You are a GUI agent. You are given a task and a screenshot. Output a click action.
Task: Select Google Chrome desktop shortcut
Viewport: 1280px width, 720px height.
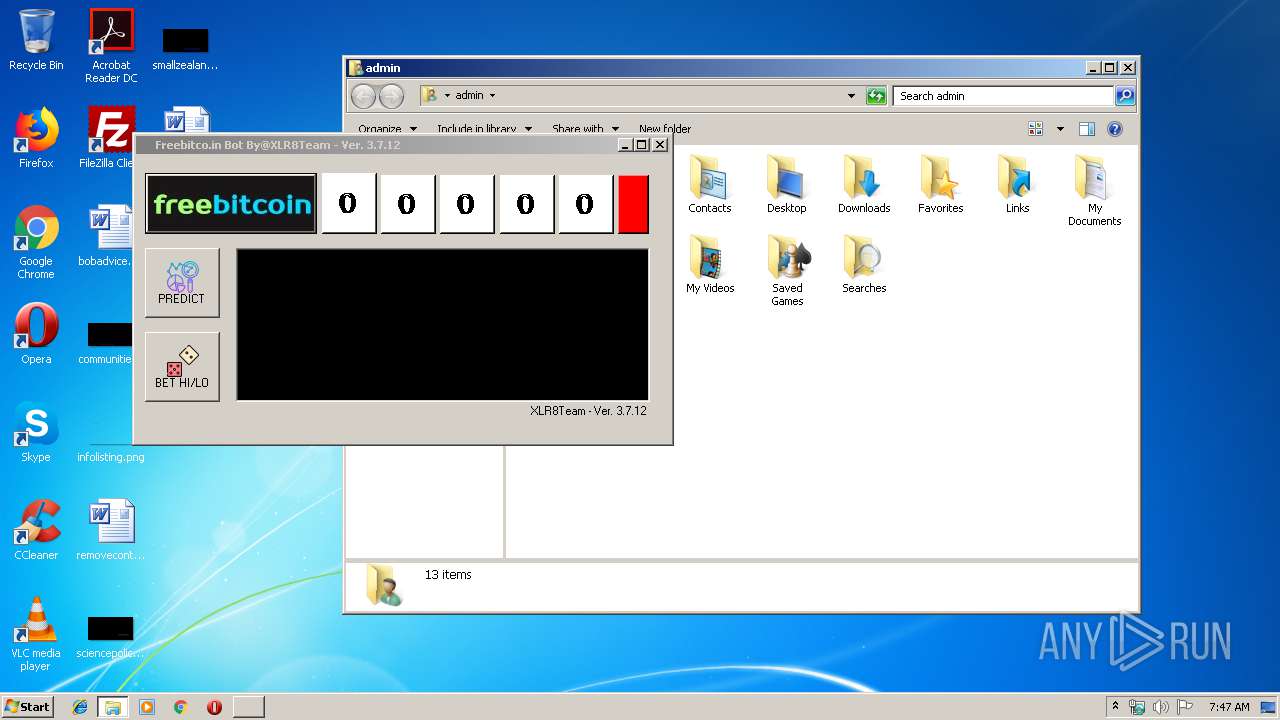pyautogui.click(x=36, y=243)
